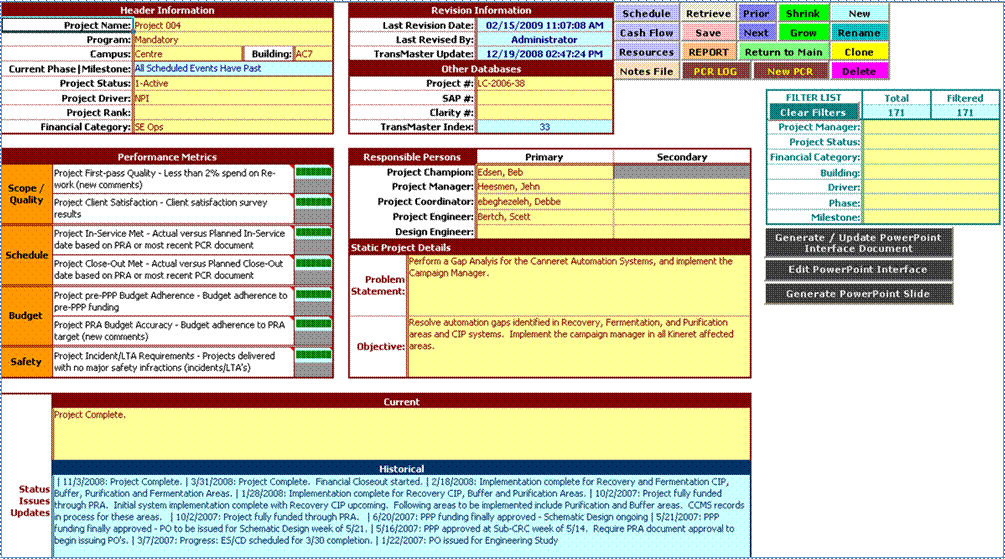Click the Program field showing Mandatory
1005x559 pixels.
(233, 40)
